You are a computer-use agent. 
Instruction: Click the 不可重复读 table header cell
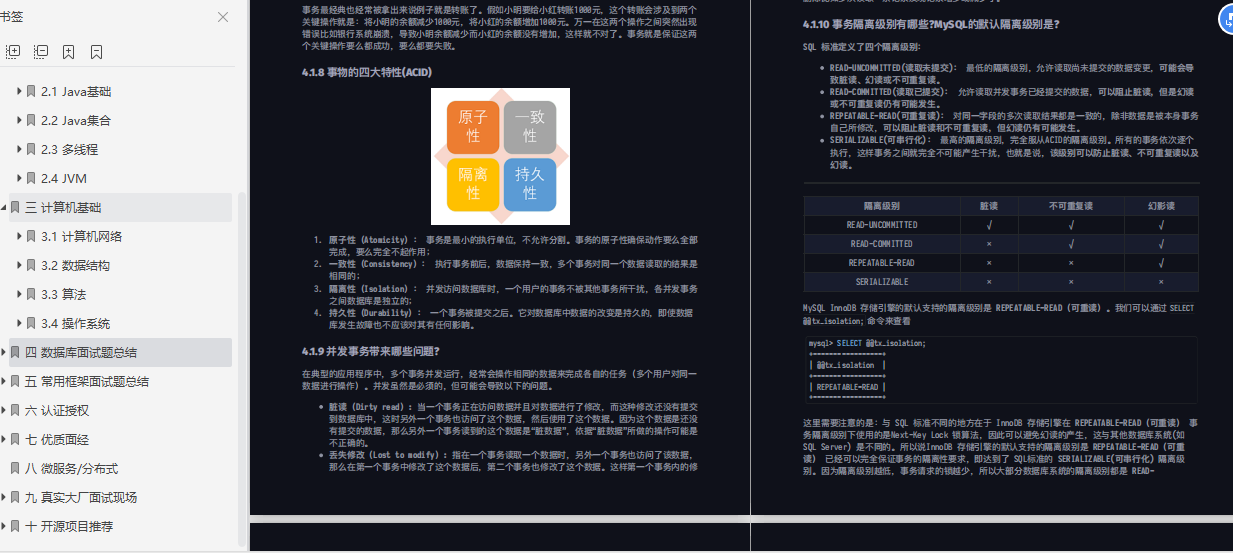click(x=1071, y=205)
